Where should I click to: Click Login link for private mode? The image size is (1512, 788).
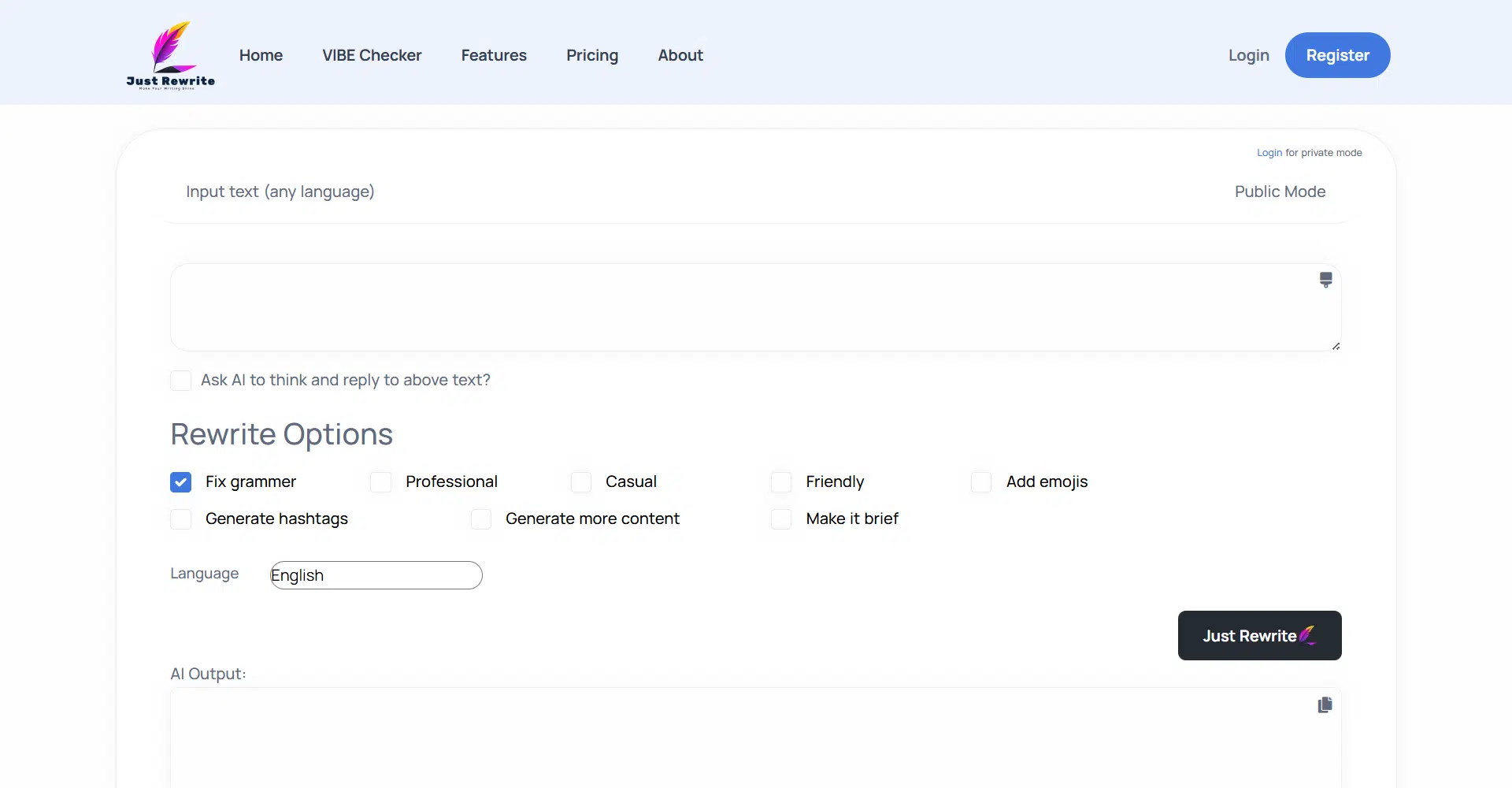1269,153
